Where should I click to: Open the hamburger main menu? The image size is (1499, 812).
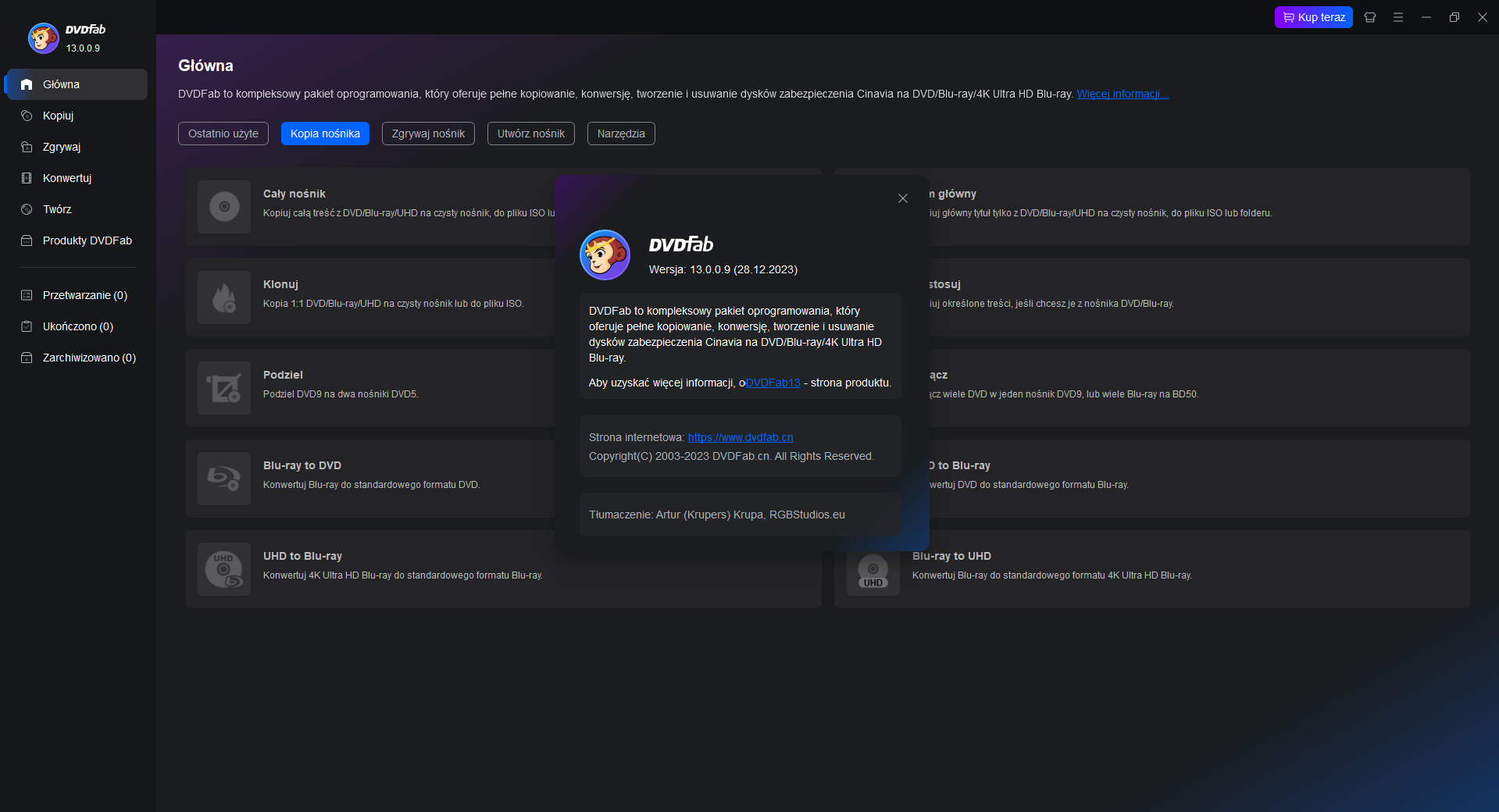(x=1398, y=17)
